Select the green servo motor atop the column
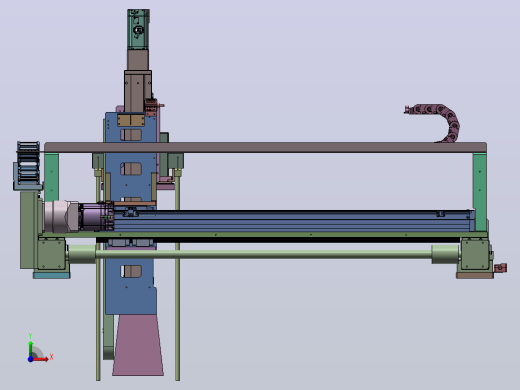This screenshot has width=520, height=390. click(138, 29)
